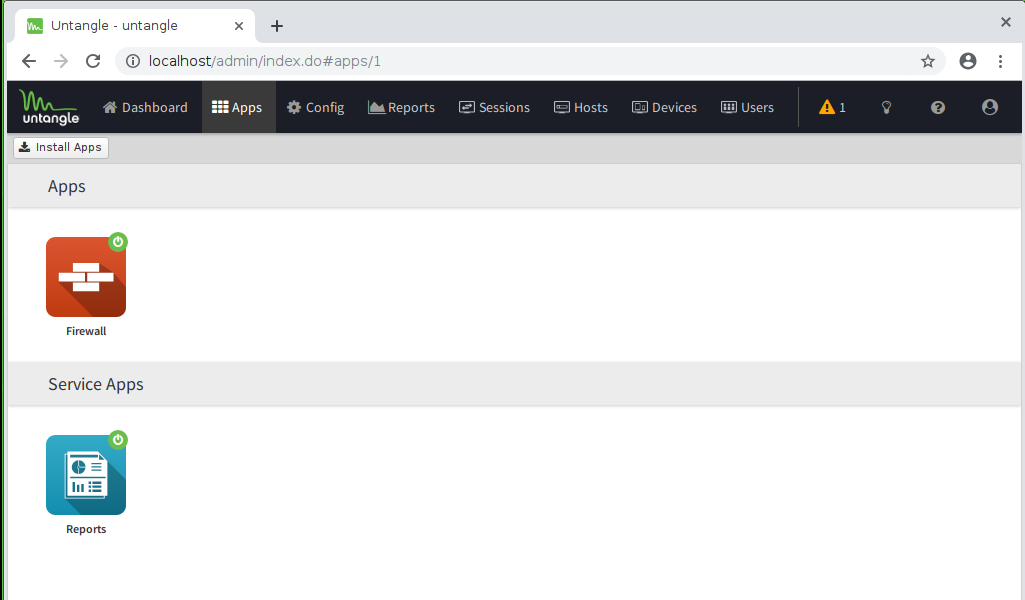Click the Untangle logo
The height and width of the screenshot is (600, 1025).
[49, 107]
